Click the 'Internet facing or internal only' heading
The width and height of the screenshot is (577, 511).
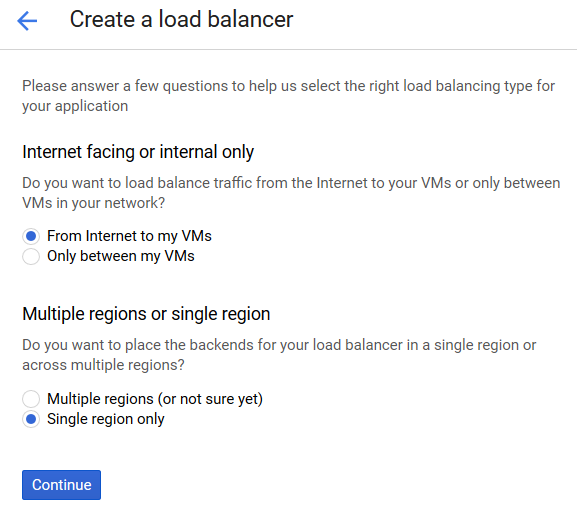pos(138,152)
